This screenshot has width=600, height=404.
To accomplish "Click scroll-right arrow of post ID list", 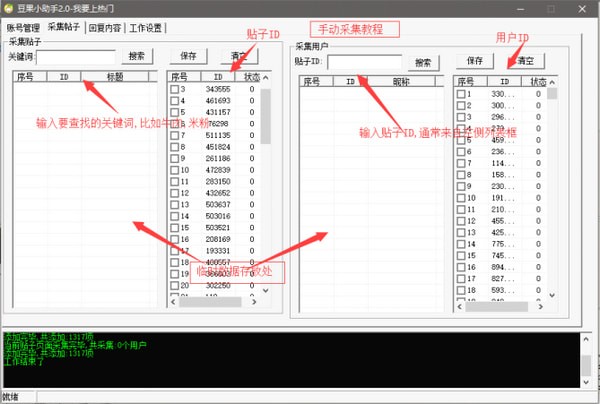I will [254, 302].
